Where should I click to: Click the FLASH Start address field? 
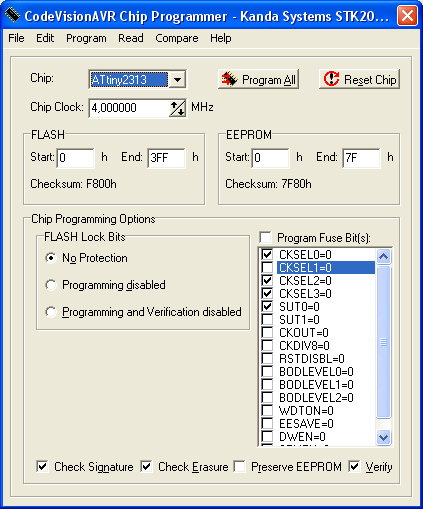[x=76, y=157]
